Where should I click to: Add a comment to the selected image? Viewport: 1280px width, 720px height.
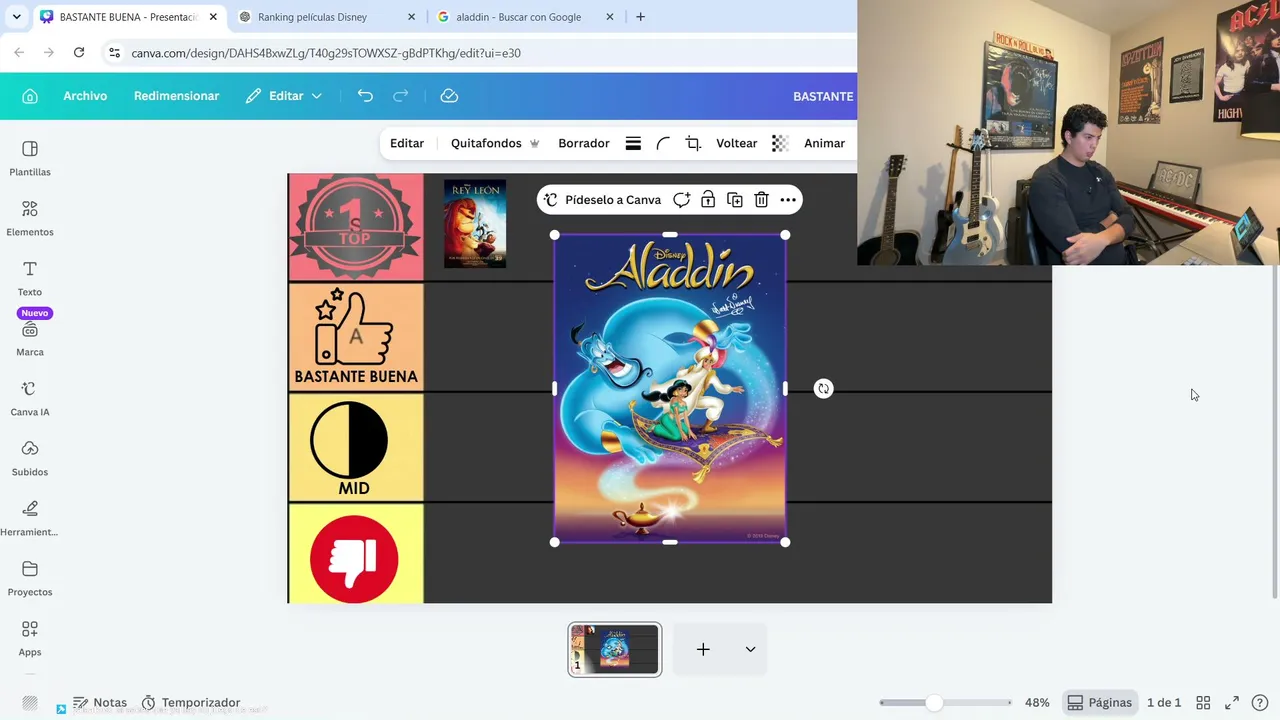click(x=681, y=200)
